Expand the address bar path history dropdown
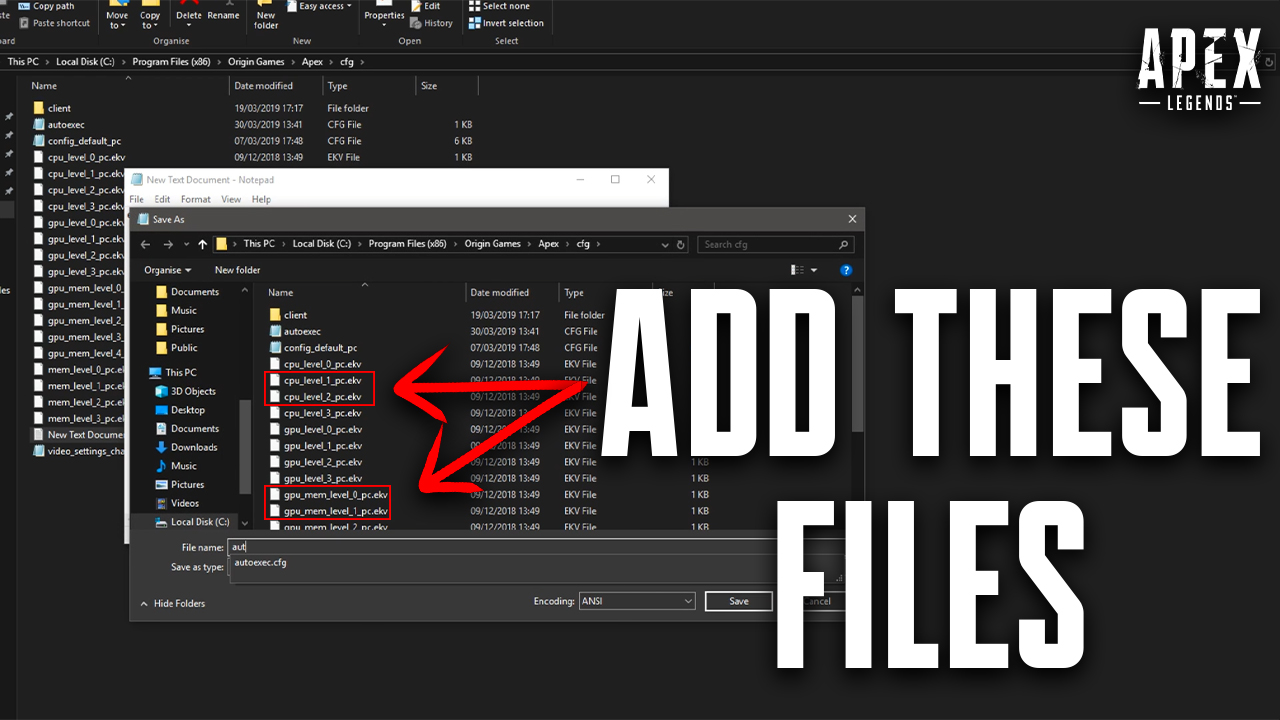The height and width of the screenshot is (720, 1280). click(x=666, y=244)
